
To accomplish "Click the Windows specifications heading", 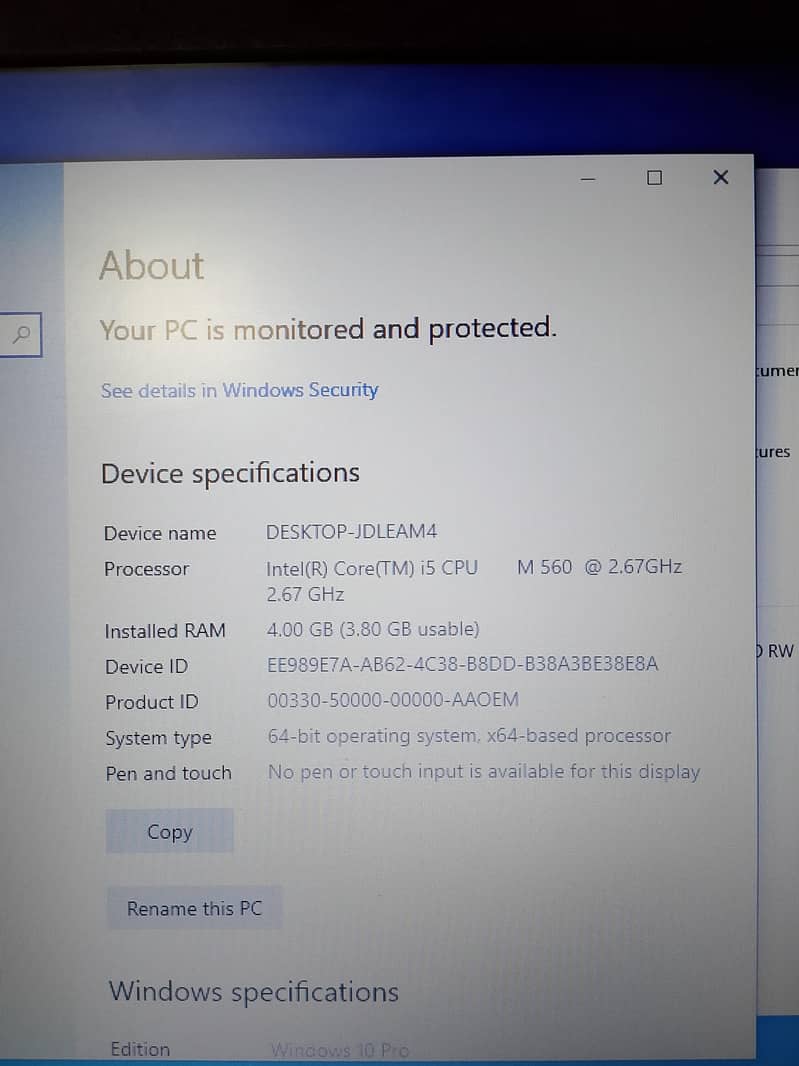I will 254,992.
